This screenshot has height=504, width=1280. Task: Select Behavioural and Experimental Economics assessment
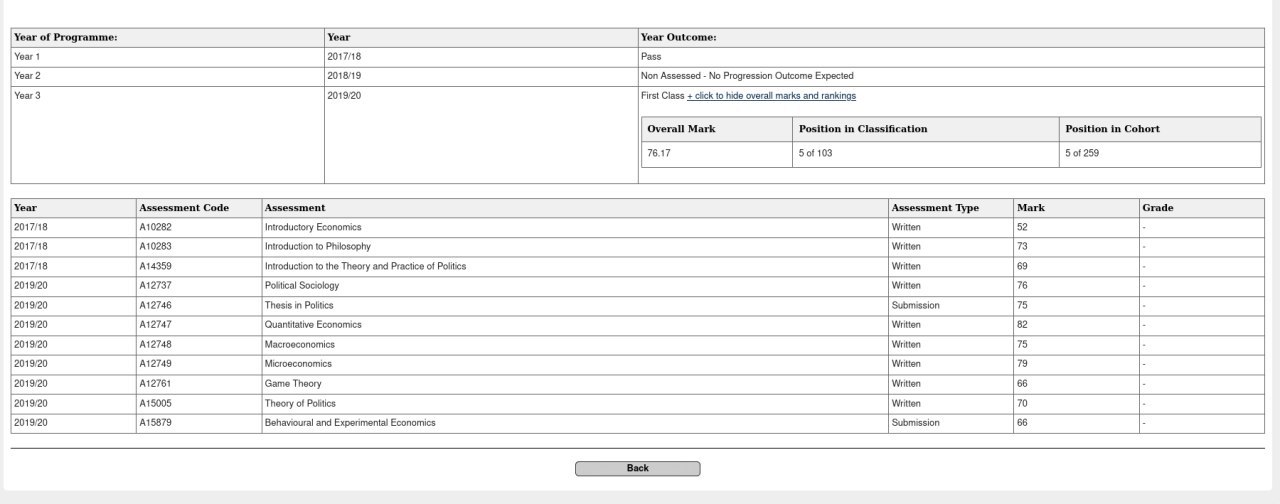(x=350, y=423)
